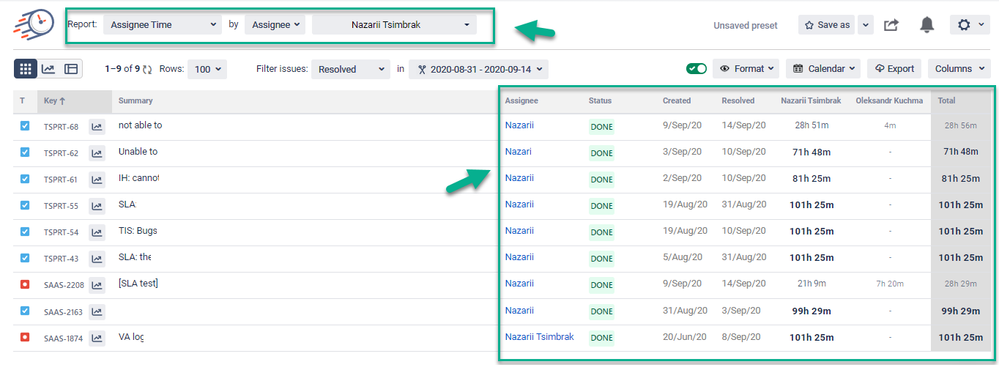Open chart for SAAS-2163
Image resolution: width=999 pixels, height=365 pixels.
click(x=97, y=311)
